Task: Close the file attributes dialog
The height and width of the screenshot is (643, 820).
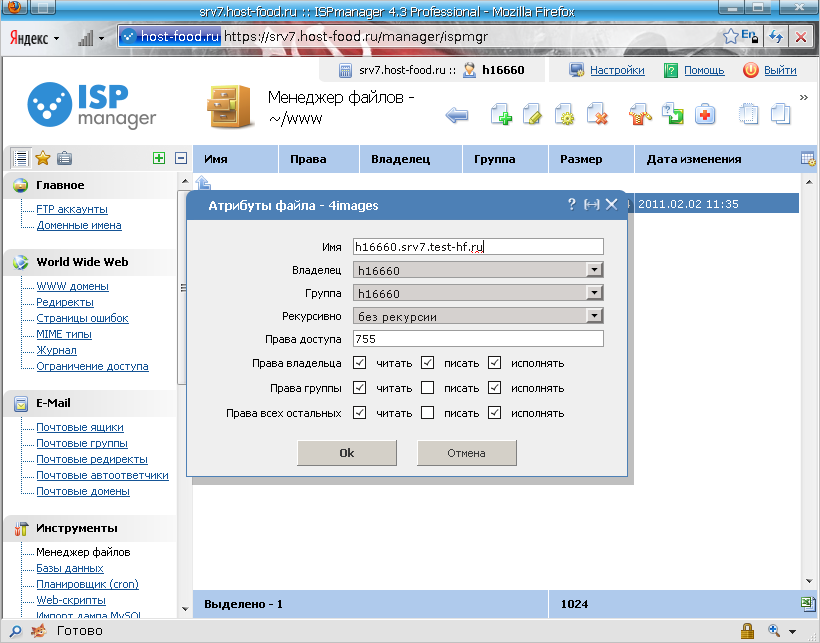Action: [x=611, y=204]
